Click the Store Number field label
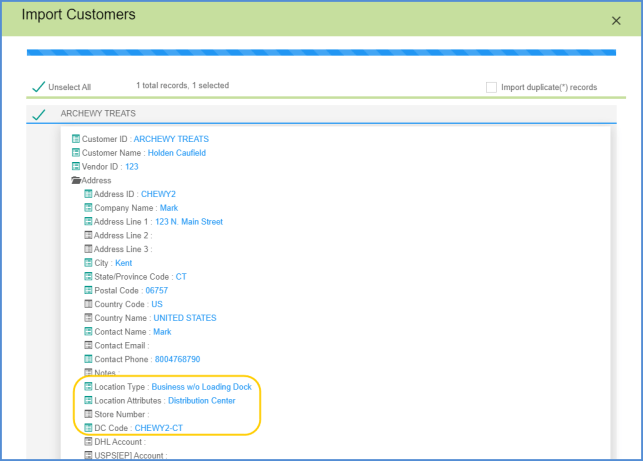643x461 pixels. tap(120, 414)
